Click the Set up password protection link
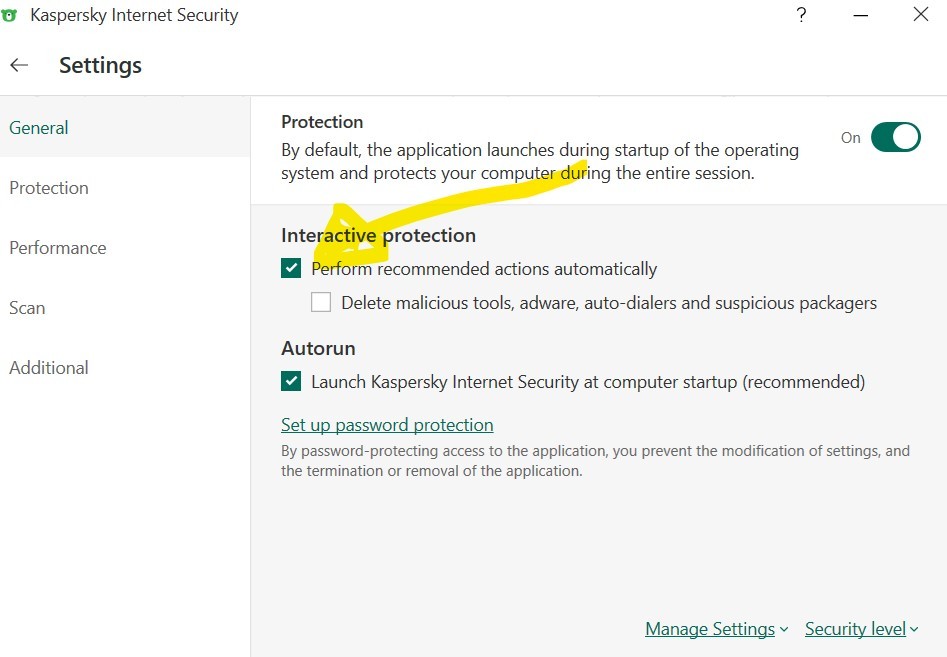Viewport: 947px width, 657px height. point(387,425)
